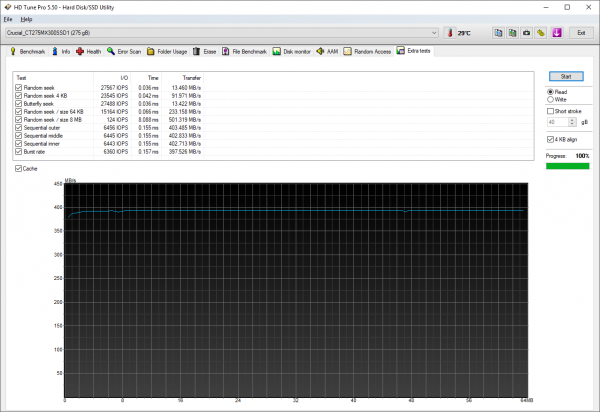Open the Benchmark tab
The width and height of the screenshot is (600, 412).
(28, 52)
